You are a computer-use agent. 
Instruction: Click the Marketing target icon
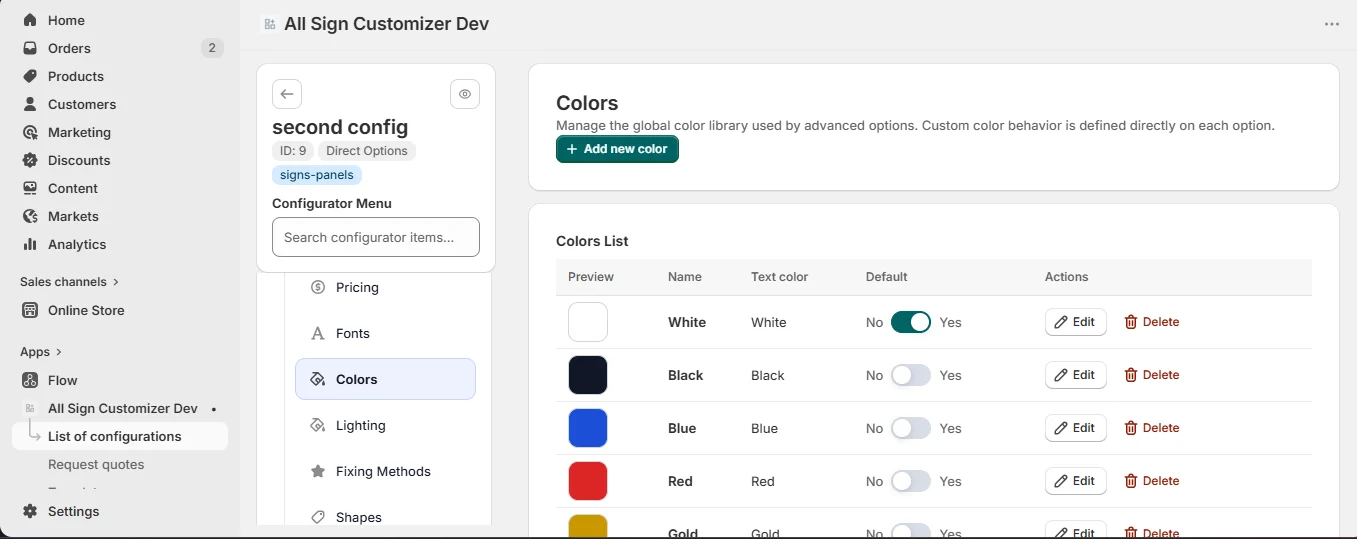click(30, 132)
